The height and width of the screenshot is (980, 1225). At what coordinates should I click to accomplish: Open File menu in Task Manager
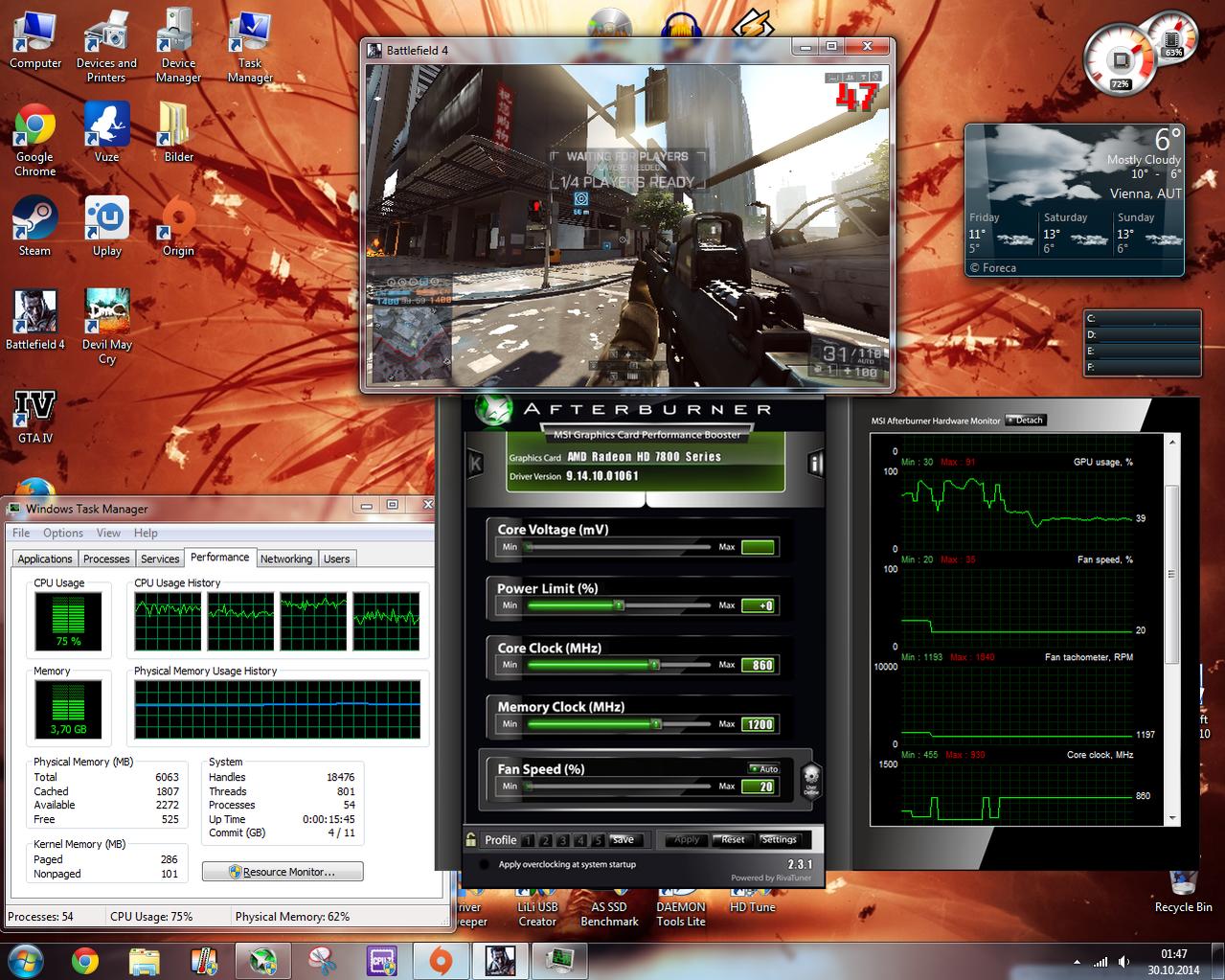coord(21,533)
